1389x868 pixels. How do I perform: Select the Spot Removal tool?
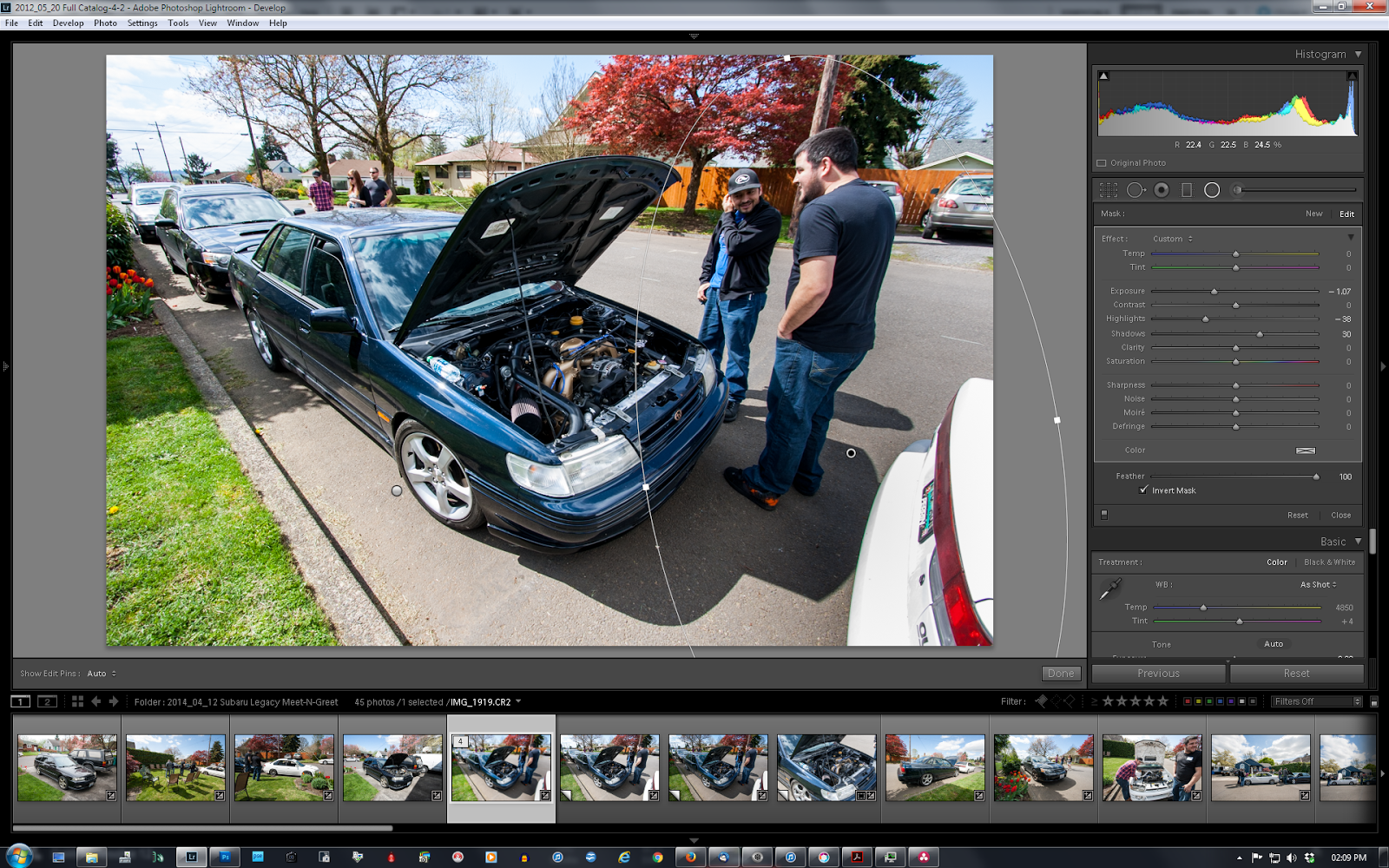(x=1136, y=190)
